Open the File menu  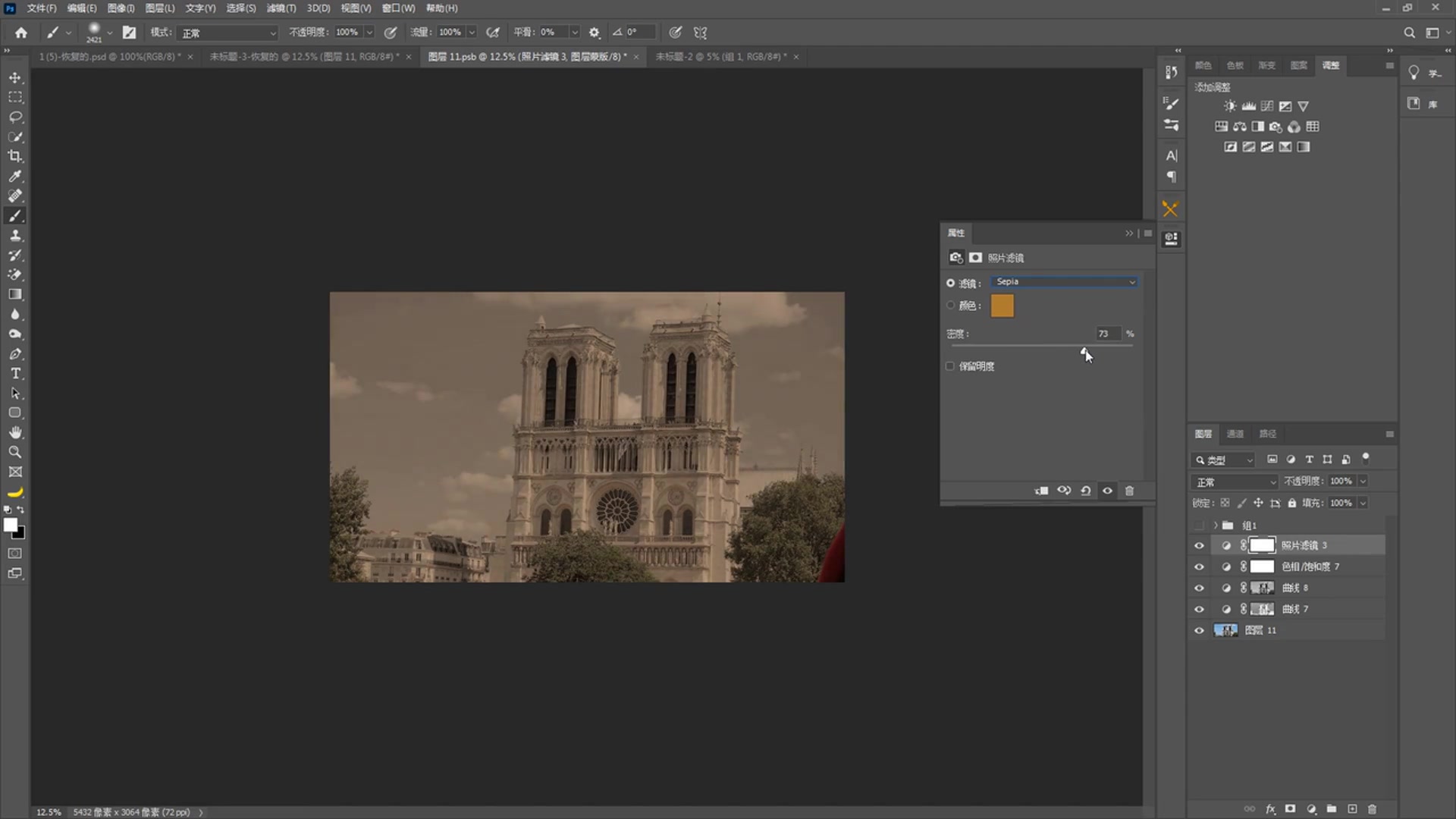(x=42, y=8)
